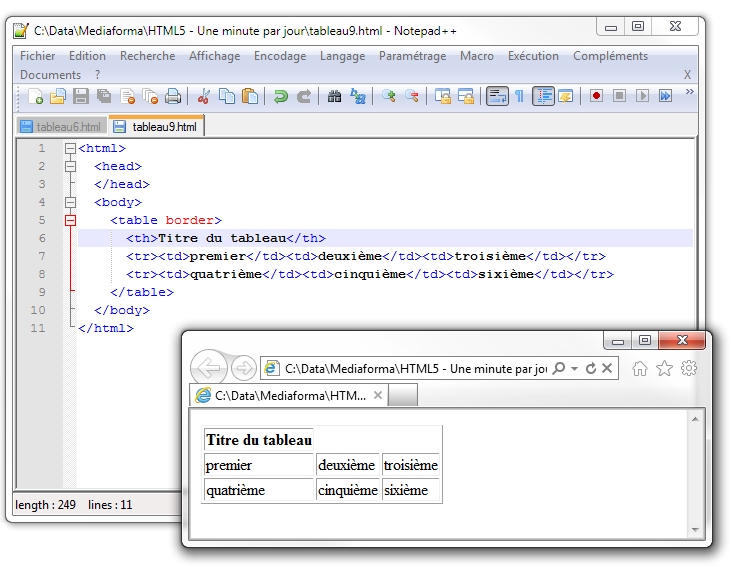Viewport: 732px width, 567px height.
Task: Click the browser refresh button
Action: [x=590, y=369]
